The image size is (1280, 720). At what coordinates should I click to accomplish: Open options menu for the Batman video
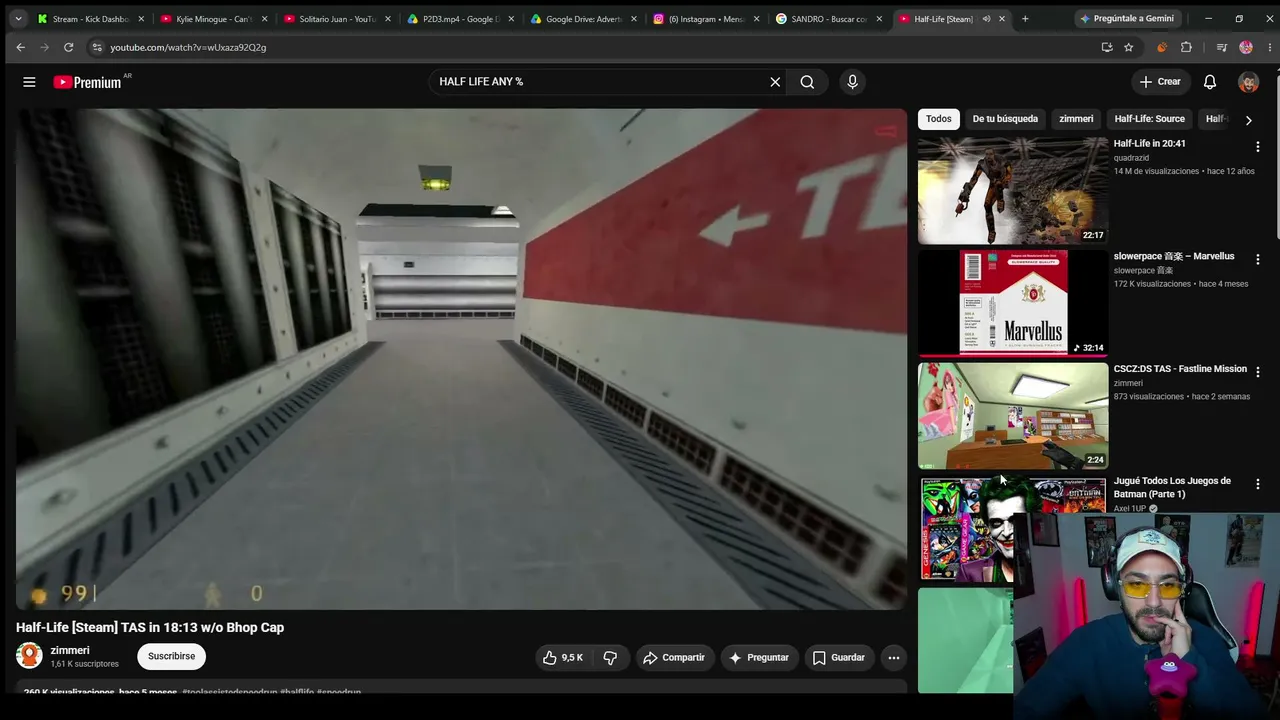pyautogui.click(x=1257, y=484)
